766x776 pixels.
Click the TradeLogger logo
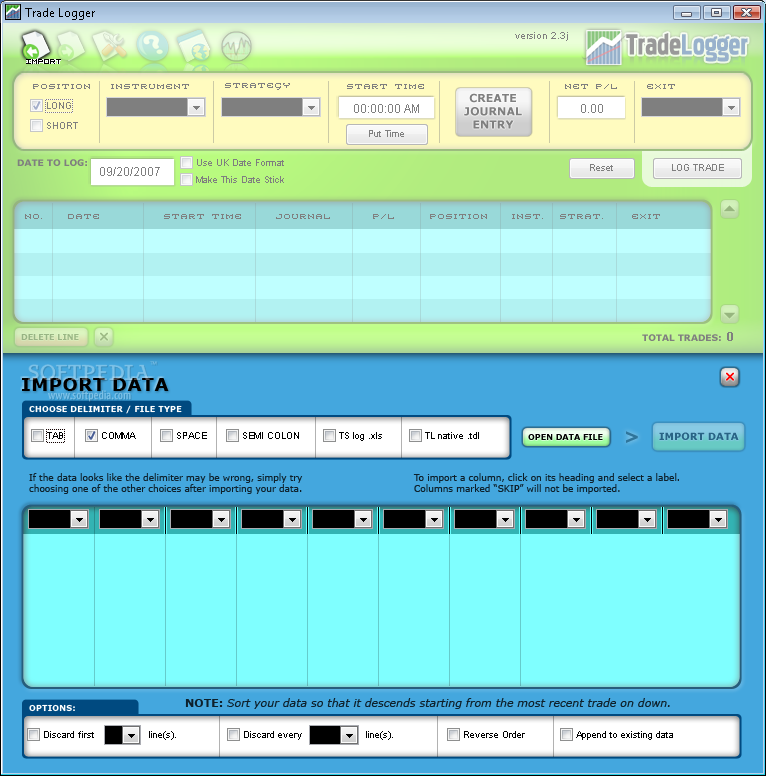[x=667, y=47]
